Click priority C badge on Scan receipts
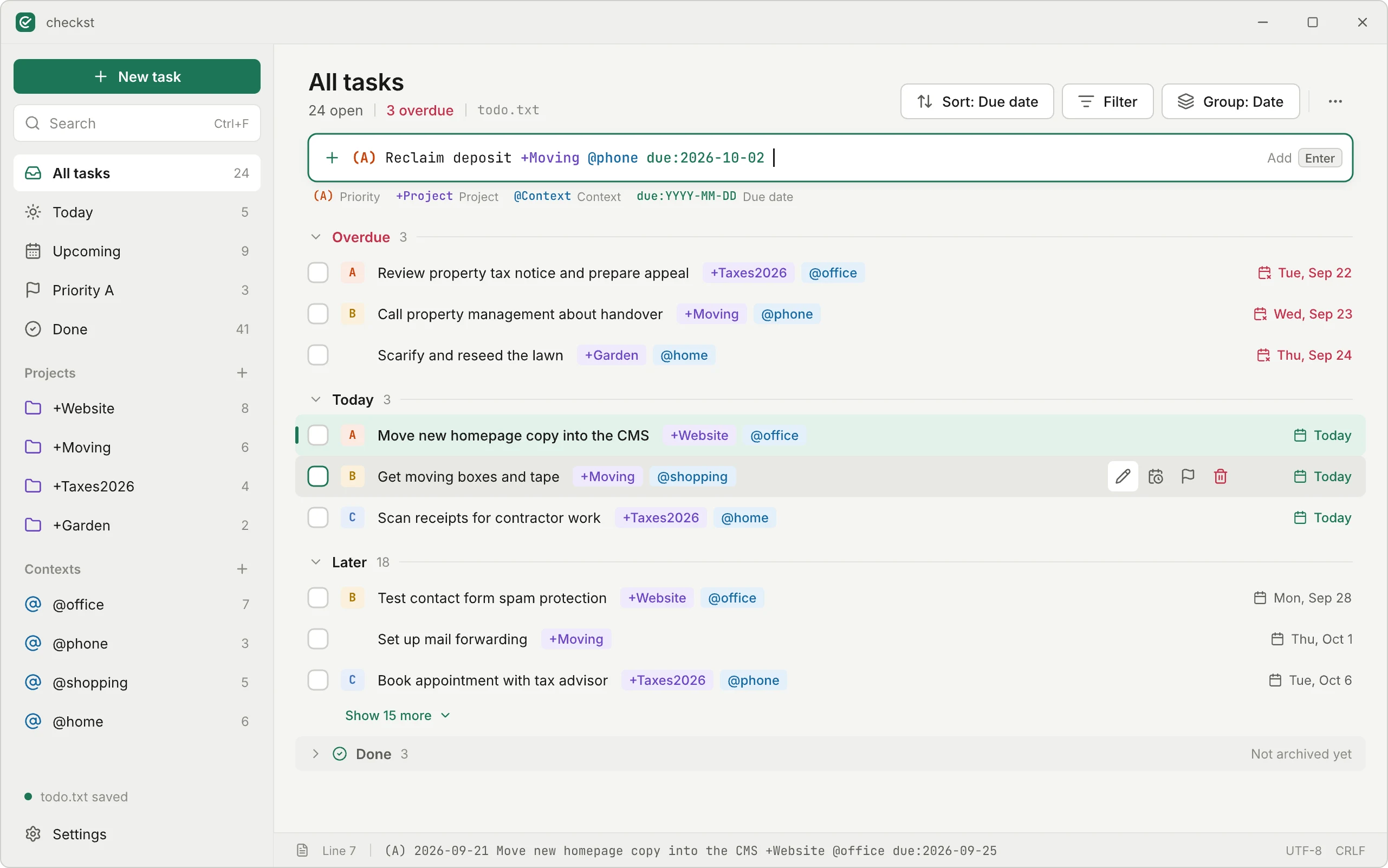This screenshot has height=868, width=1388. [353, 518]
